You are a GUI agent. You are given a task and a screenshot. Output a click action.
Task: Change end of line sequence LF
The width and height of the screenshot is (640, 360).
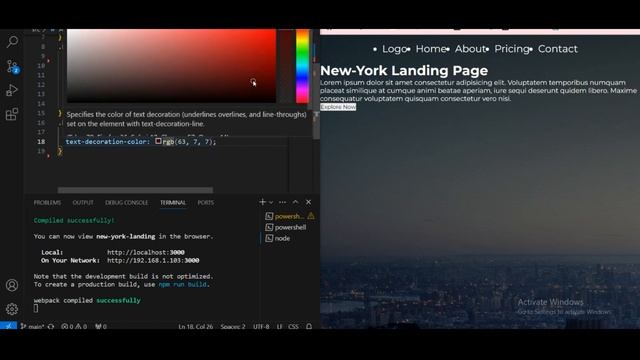[x=280, y=327]
